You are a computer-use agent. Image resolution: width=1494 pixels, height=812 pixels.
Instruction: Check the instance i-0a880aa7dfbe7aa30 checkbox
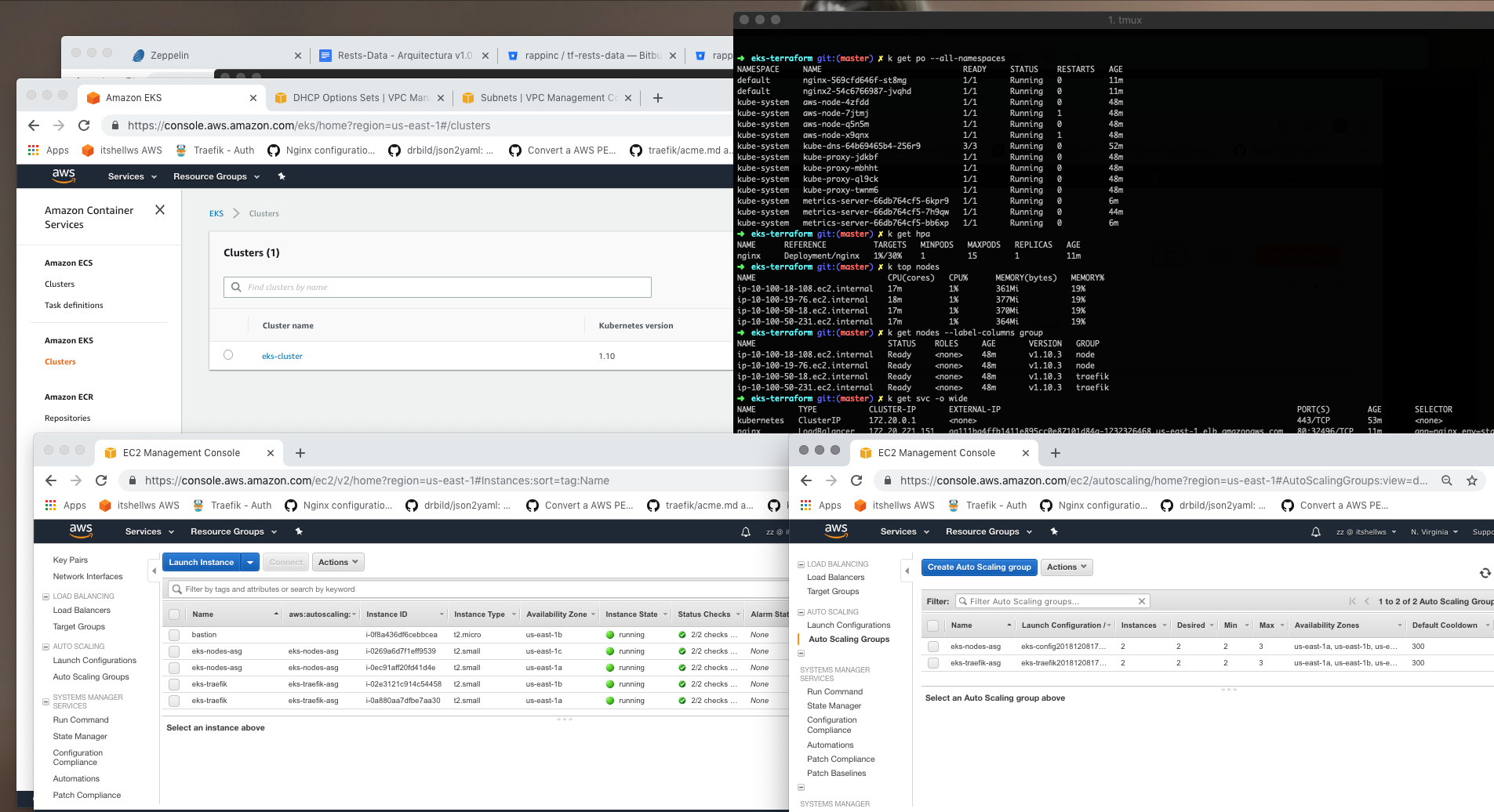click(x=174, y=701)
